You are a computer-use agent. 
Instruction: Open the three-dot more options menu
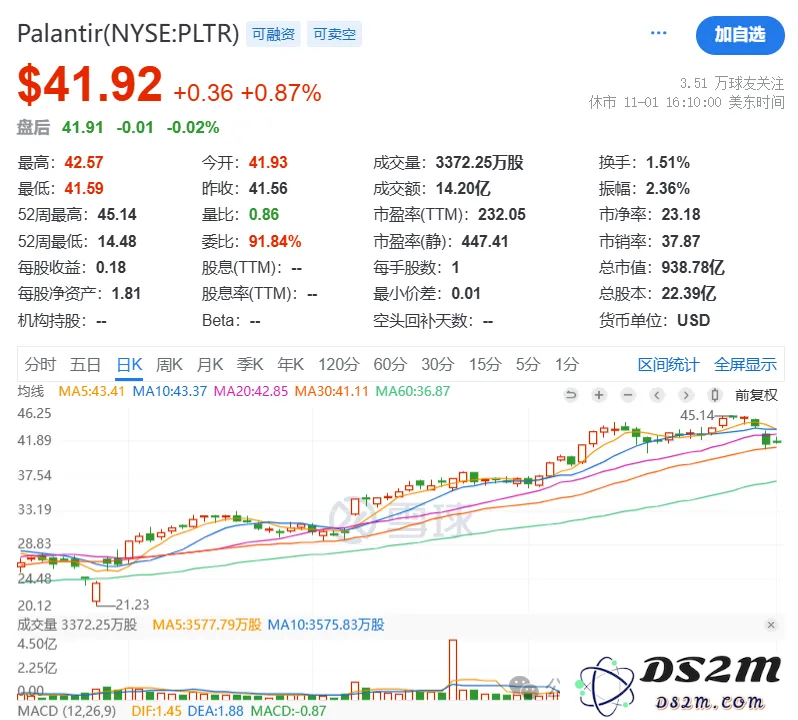pyautogui.click(x=659, y=33)
